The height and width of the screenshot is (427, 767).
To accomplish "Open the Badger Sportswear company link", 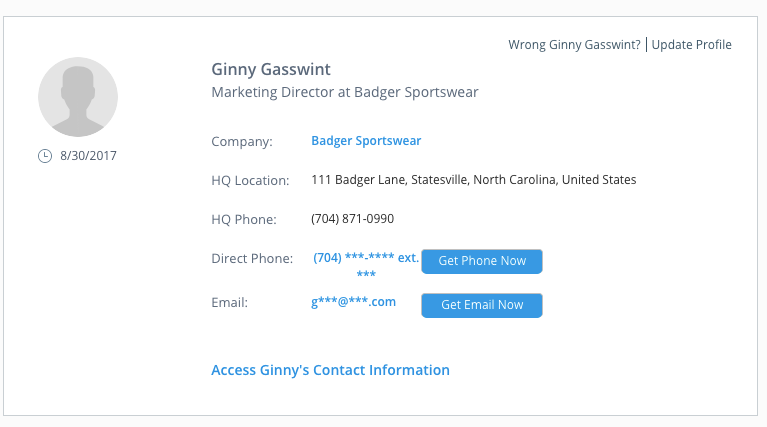I will pyautogui.click(x=366, y=141).
